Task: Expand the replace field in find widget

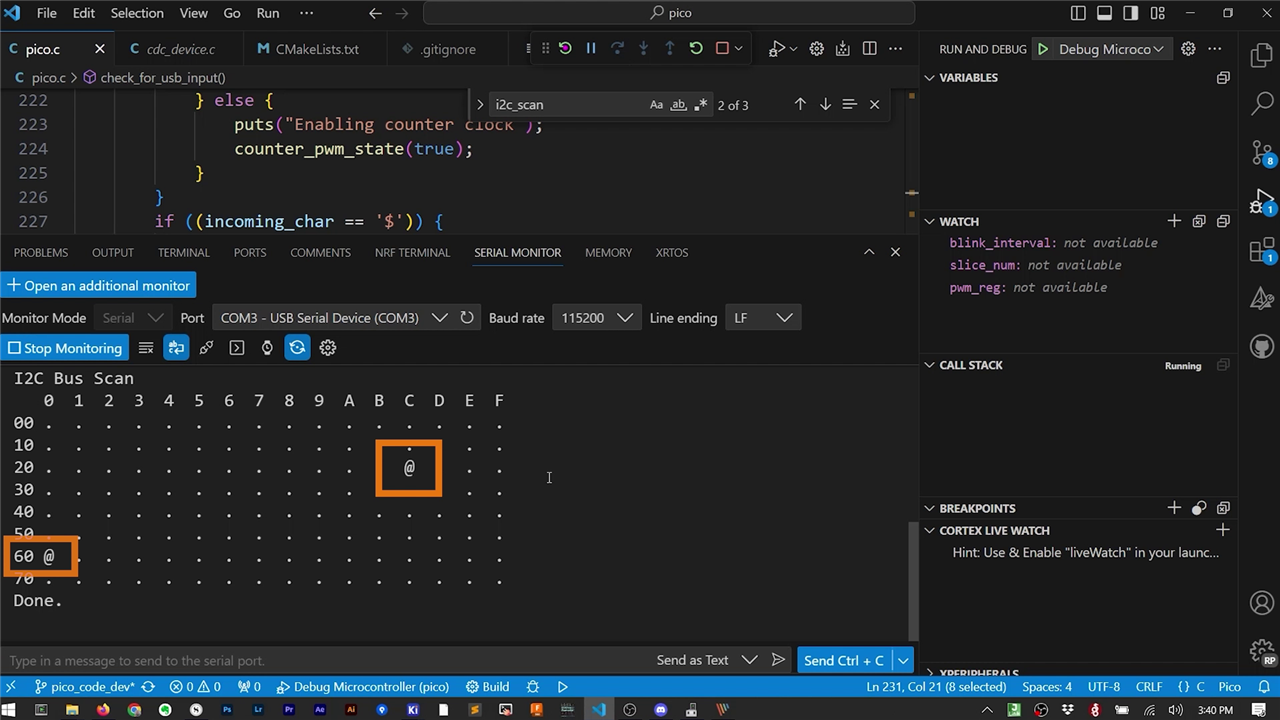Action: point(480,104)
